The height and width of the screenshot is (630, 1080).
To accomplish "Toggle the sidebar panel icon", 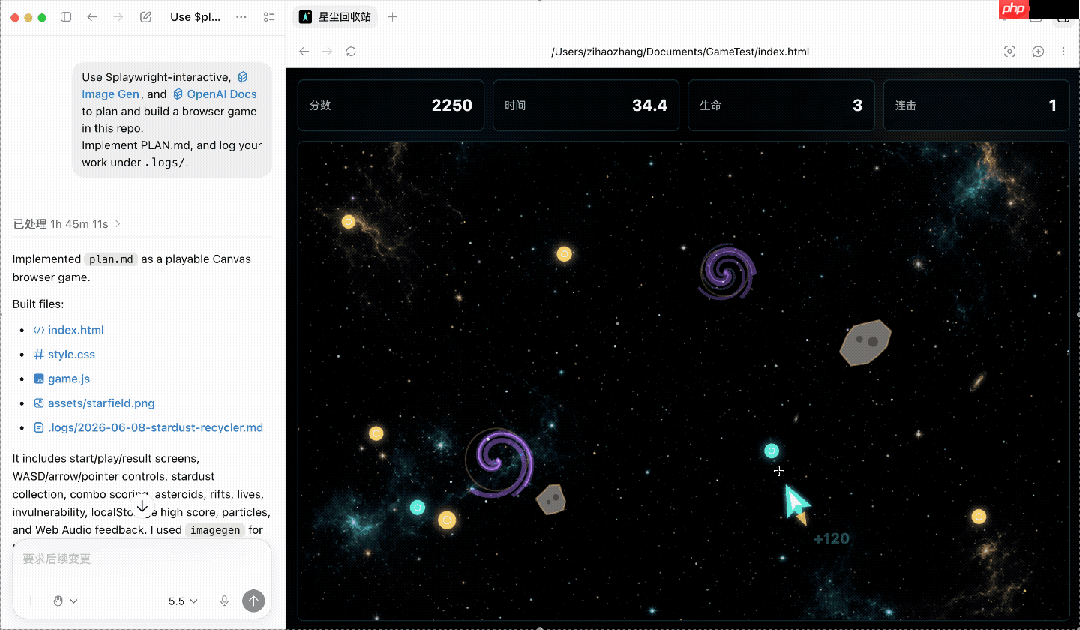I will coord(66,17).
